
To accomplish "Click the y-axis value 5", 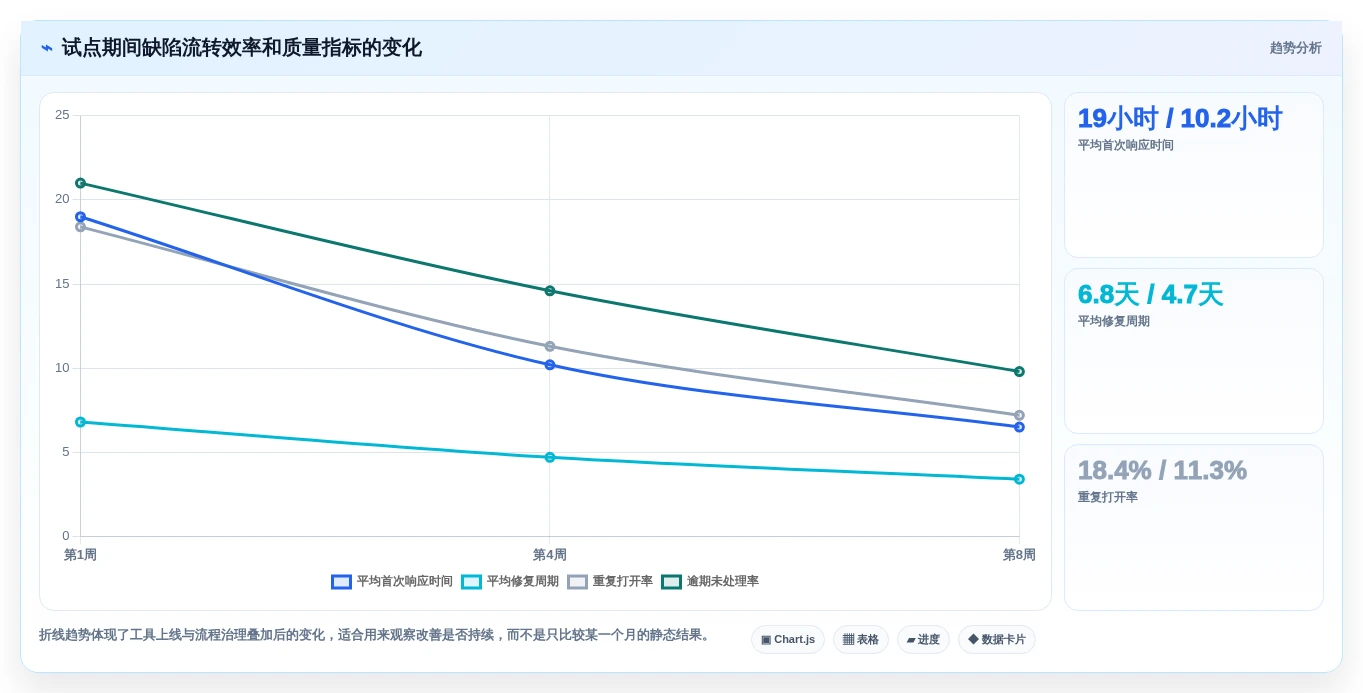I will (66, 452).
